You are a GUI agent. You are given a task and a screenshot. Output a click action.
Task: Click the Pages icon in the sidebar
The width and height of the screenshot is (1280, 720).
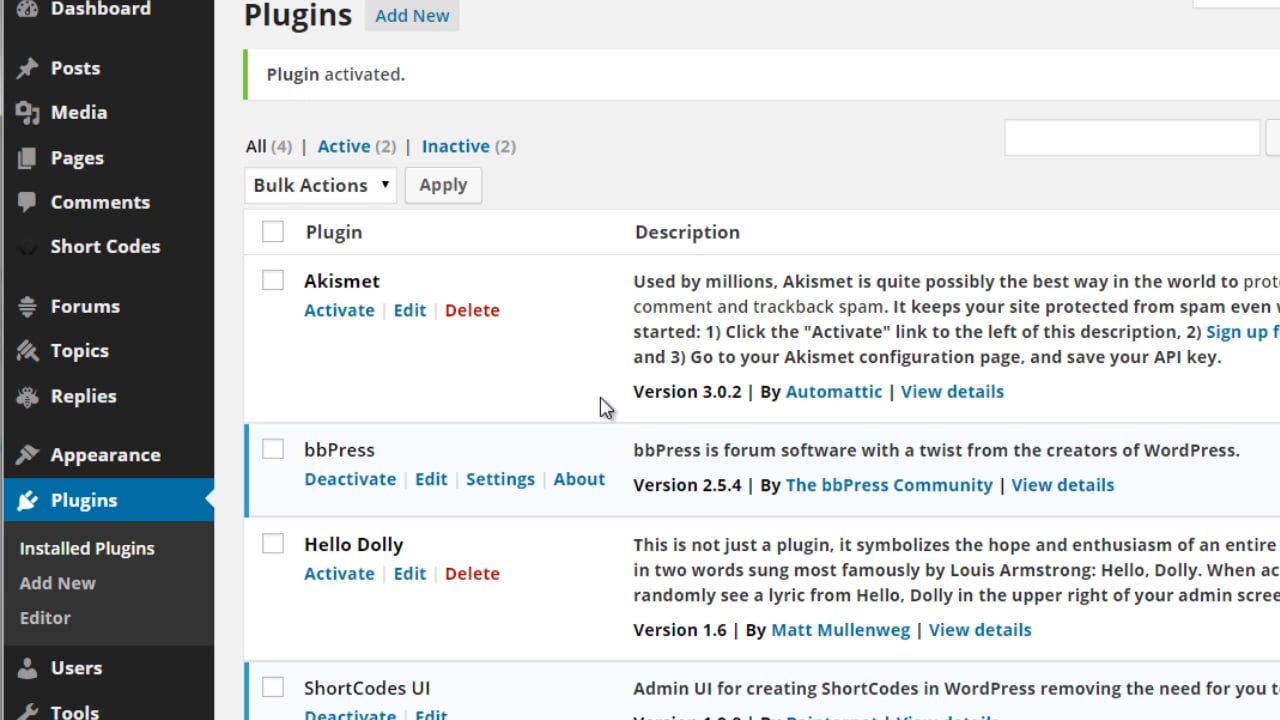(x=27, y=157)
